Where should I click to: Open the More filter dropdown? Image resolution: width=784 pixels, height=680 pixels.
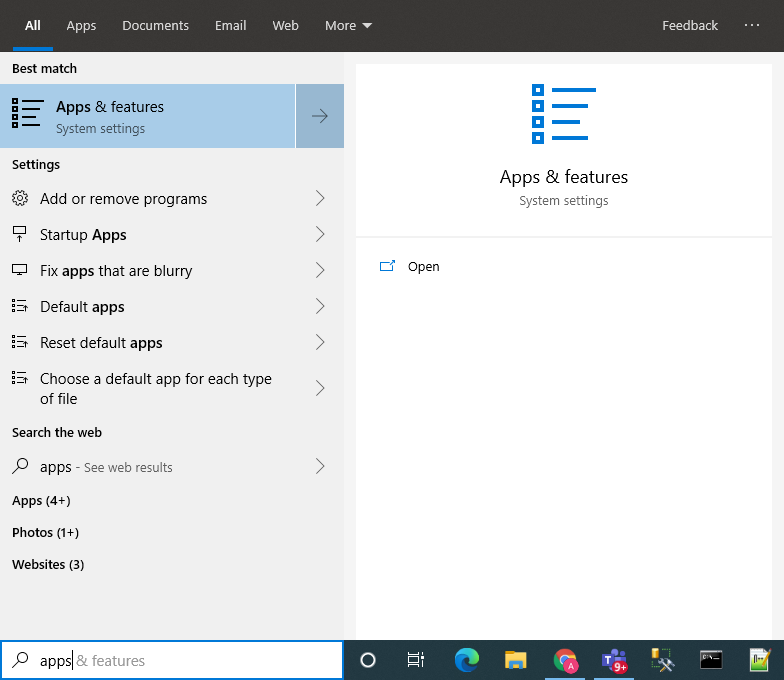tap(348, 26)
